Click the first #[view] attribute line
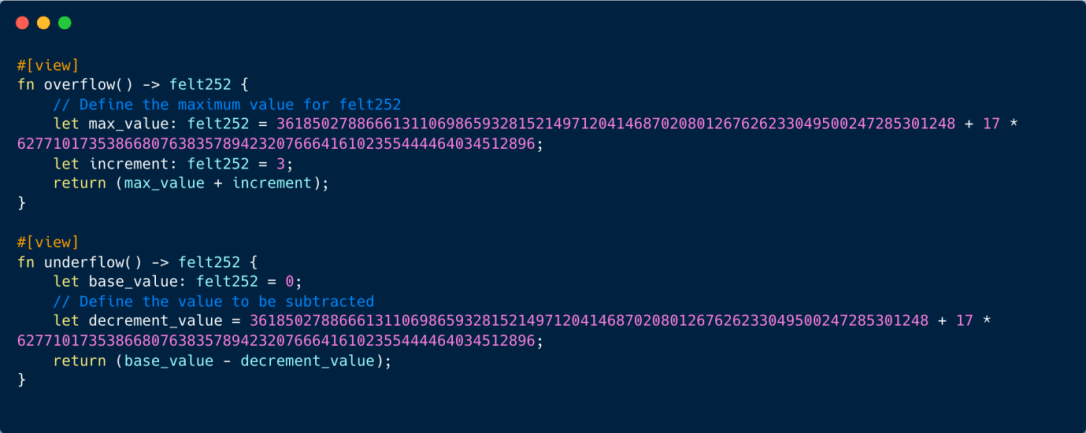Image resolution: width=1086 pixels, height=433 pixels. [x=48, y=65]
